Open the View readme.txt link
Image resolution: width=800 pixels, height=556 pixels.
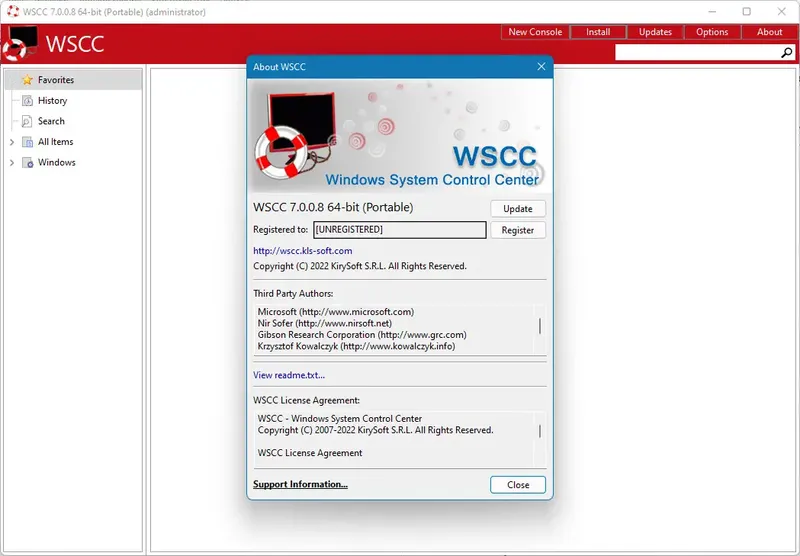coord(289,375)
